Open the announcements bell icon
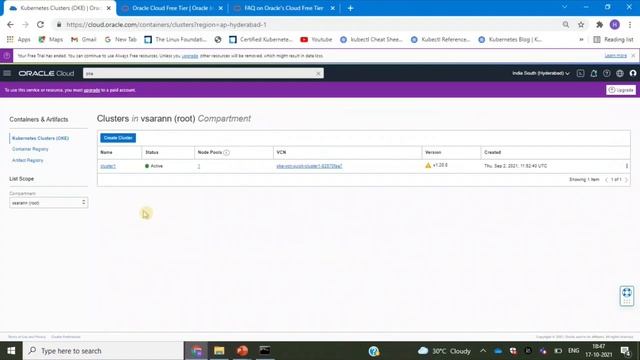640x360 pixels. pos(593,73)
